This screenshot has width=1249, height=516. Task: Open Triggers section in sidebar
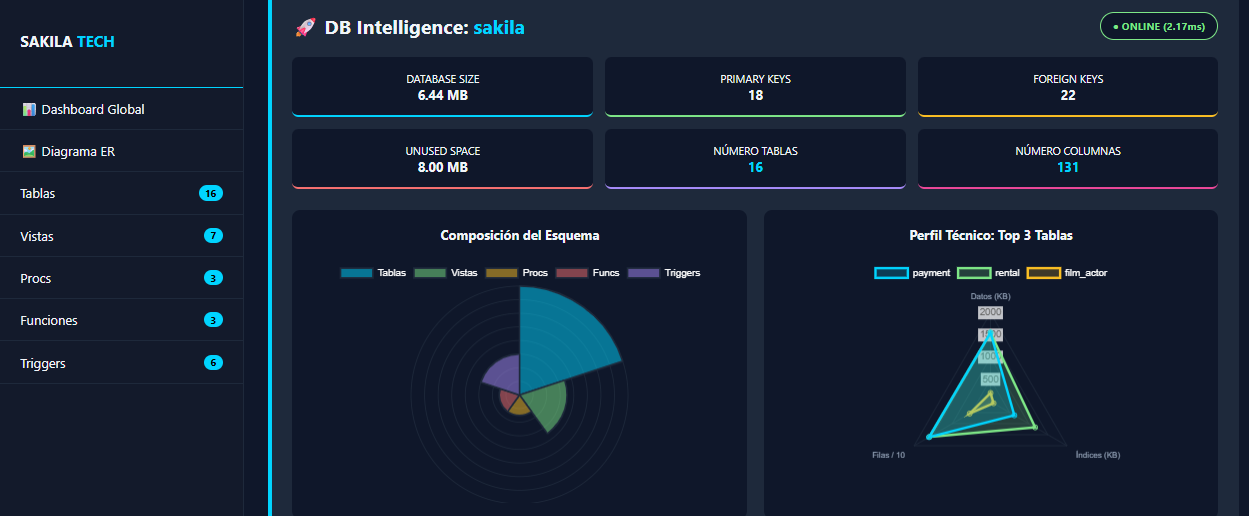[x=43, y=364]
